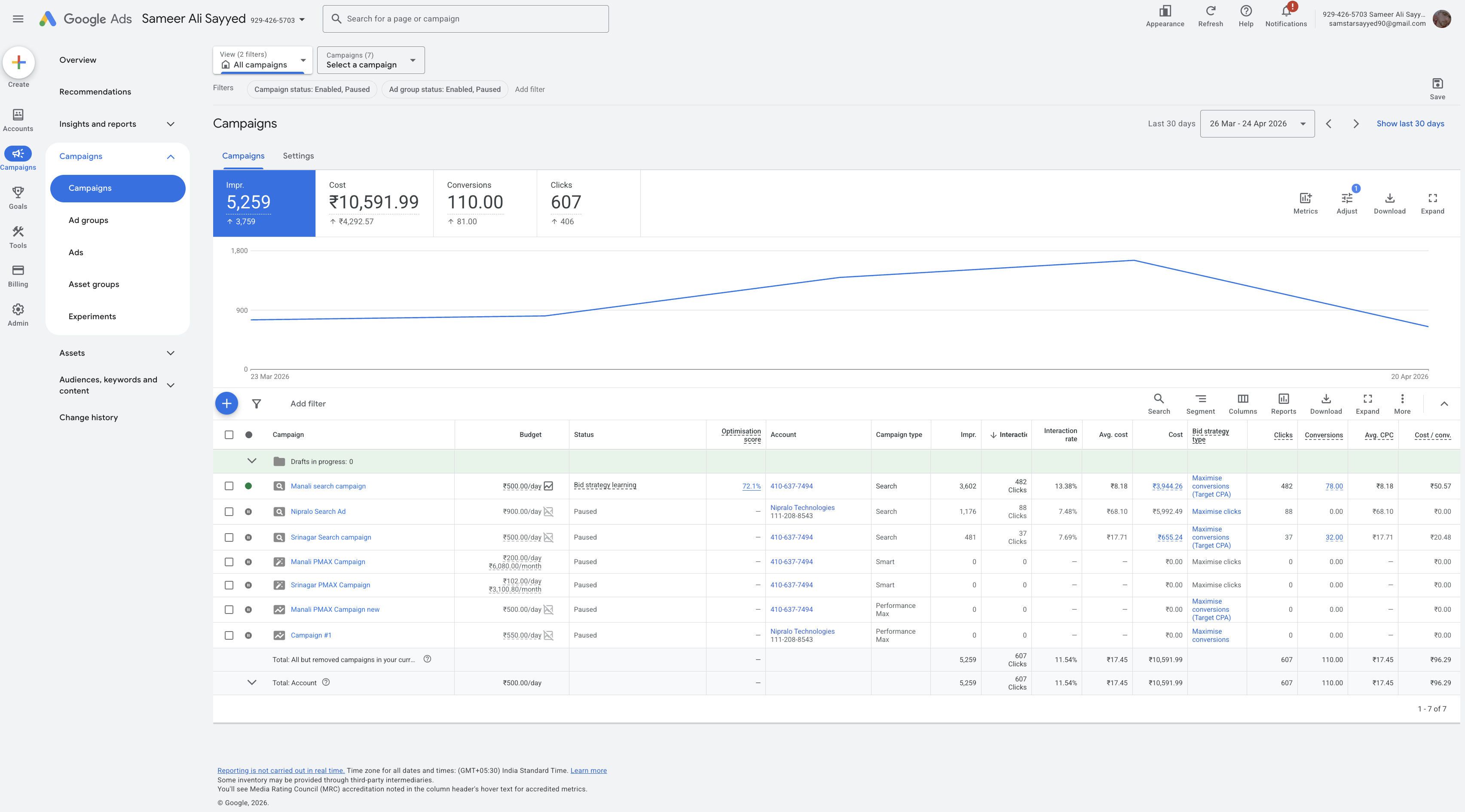Select Manali PMAX Campaign checkbox
Viewport: 1465px width, 812px height.
pos(229,561)
